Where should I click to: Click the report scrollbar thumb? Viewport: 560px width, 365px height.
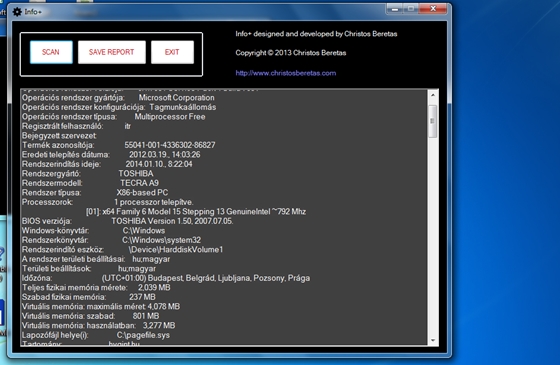pos(432,121)
